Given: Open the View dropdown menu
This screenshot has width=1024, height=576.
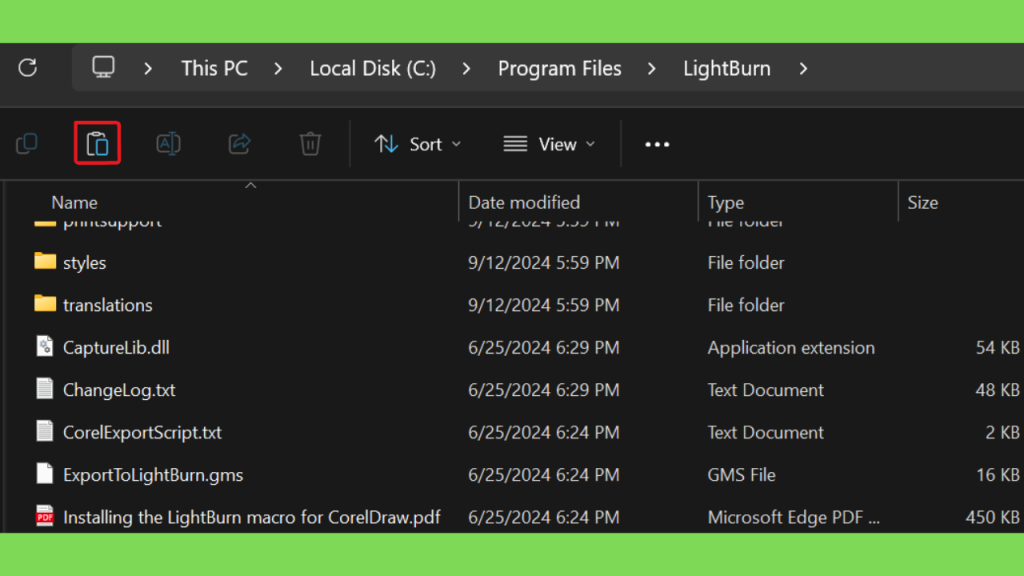Looking at the screenshot, I should point(549,144).
